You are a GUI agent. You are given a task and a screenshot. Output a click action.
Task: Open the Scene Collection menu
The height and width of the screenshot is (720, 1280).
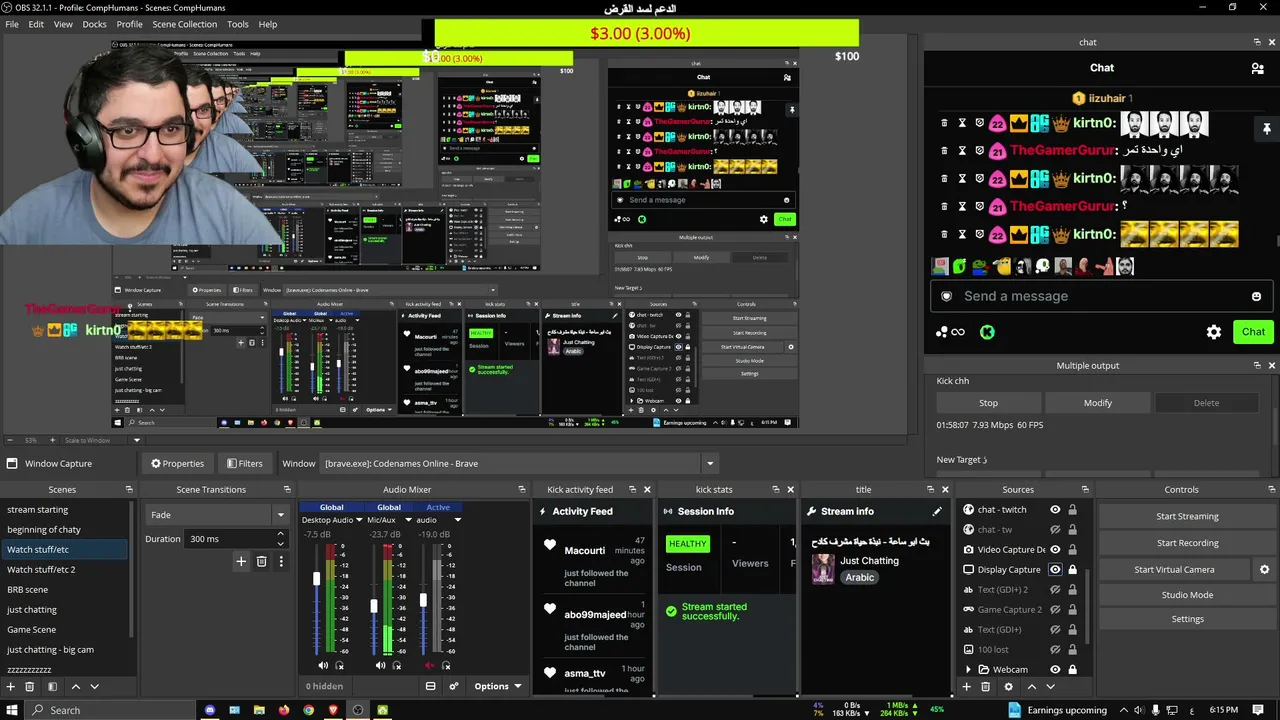tap(184, 24)
